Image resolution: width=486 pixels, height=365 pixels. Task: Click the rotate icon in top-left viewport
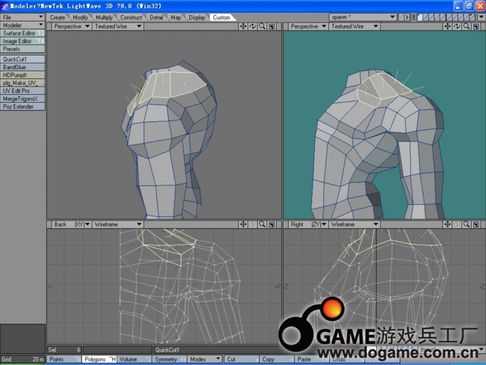coord(253,26)
